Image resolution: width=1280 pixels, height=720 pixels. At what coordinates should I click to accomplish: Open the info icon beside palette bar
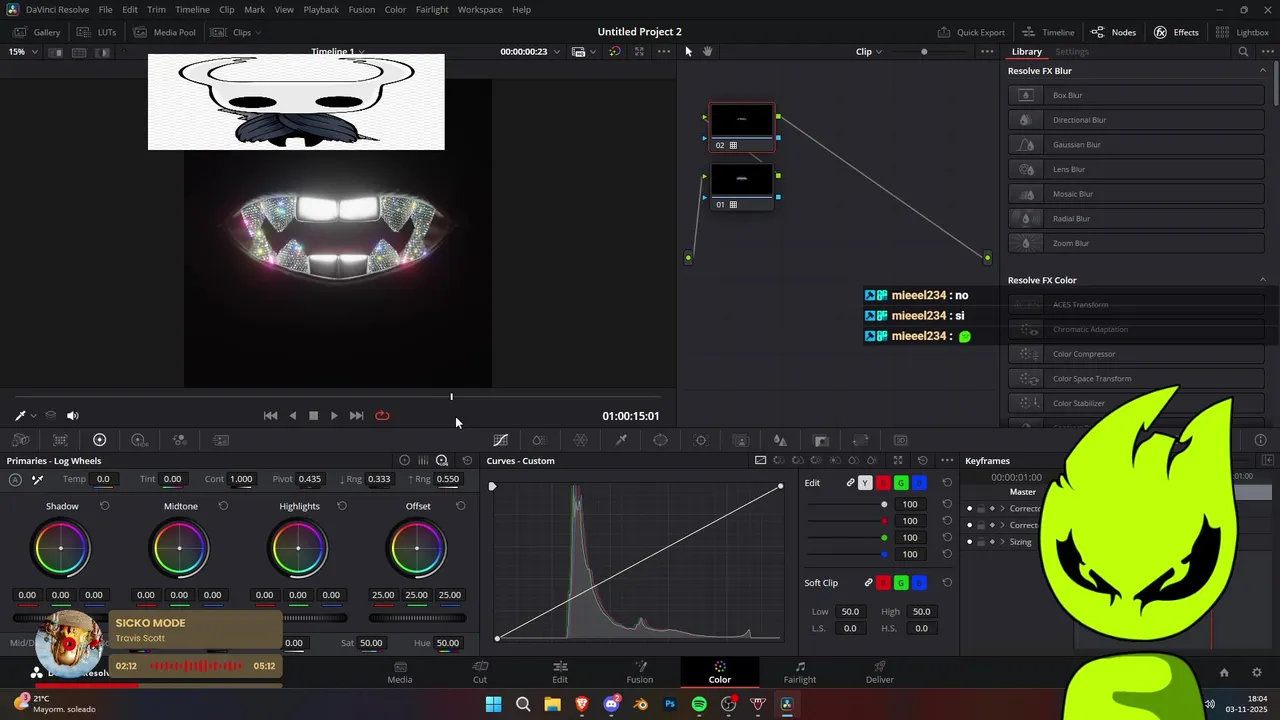pyautogui.click(x=1260, y=440)
